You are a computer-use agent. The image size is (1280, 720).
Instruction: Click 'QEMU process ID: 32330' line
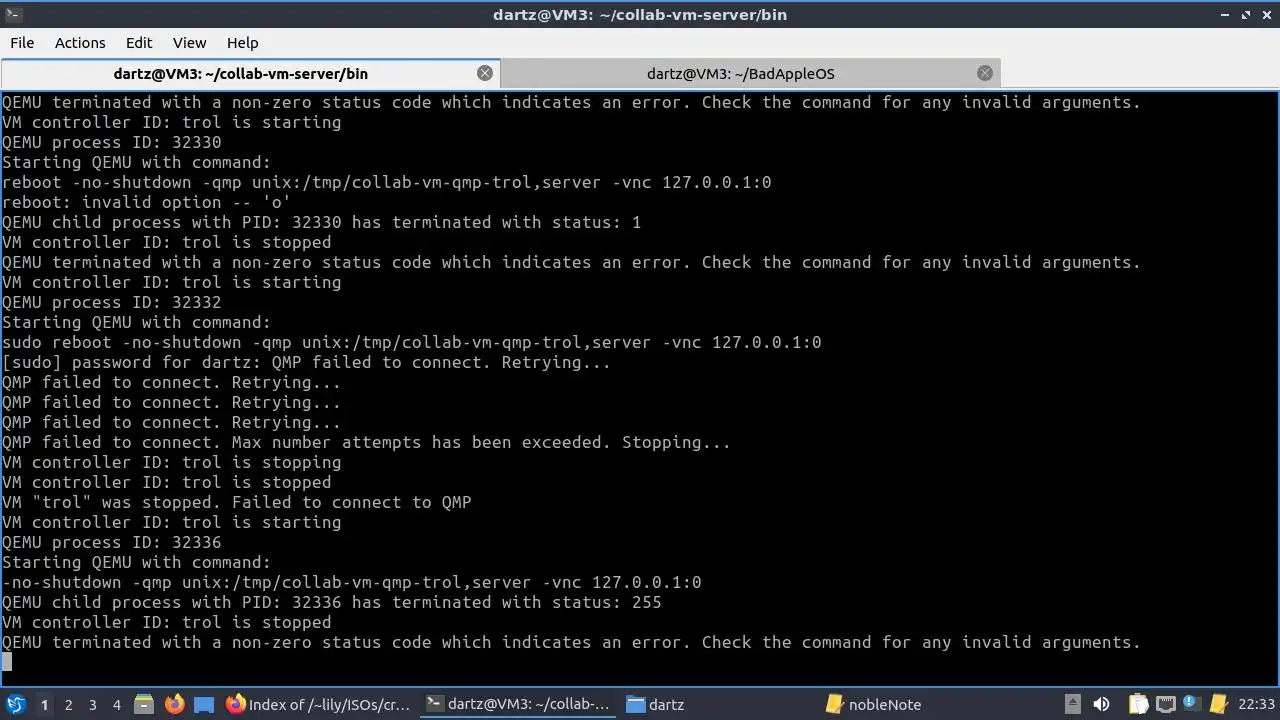pyautogui.click(x=111, y=142)
